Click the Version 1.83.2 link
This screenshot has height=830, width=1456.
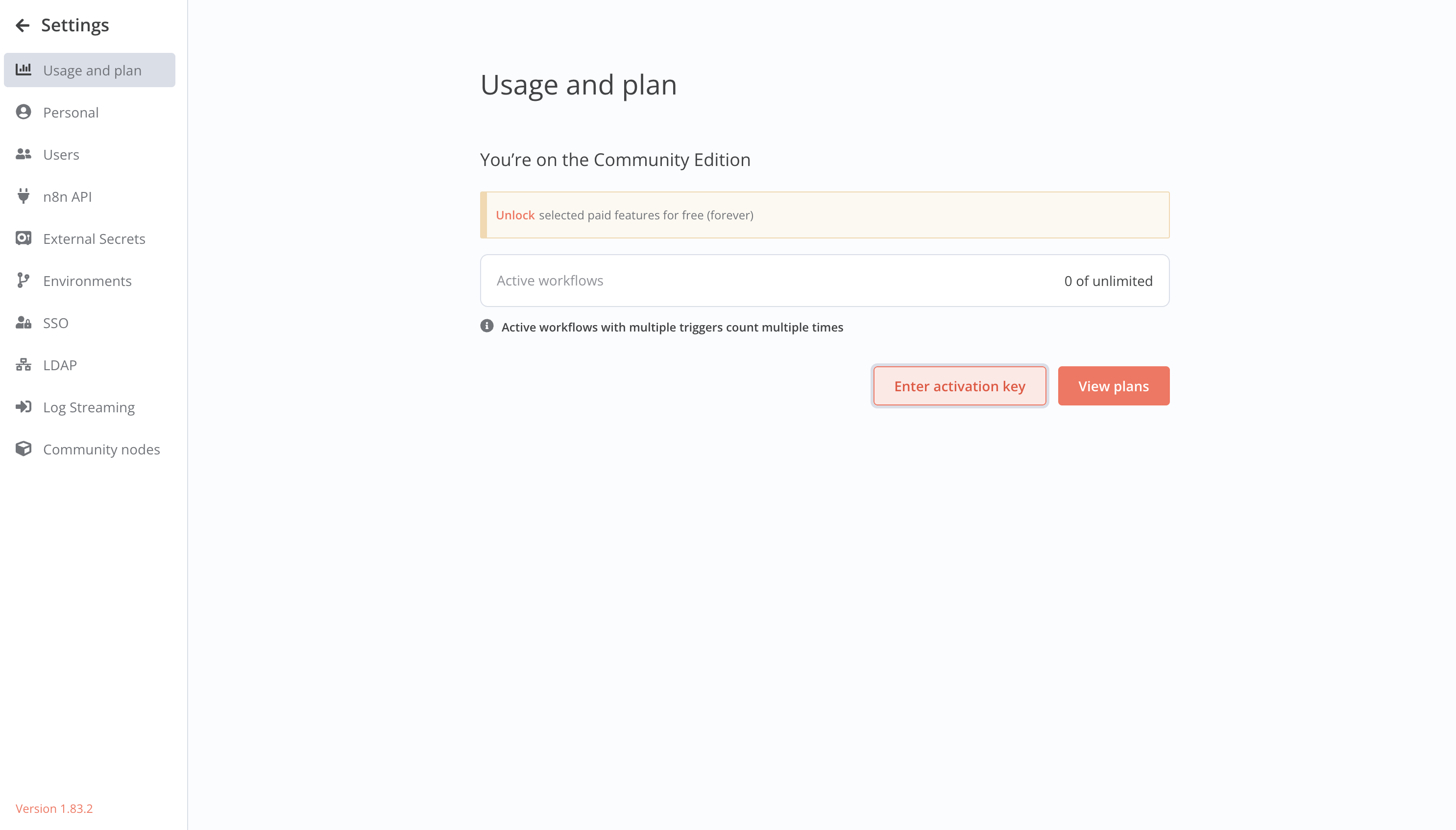click(53, 808)
